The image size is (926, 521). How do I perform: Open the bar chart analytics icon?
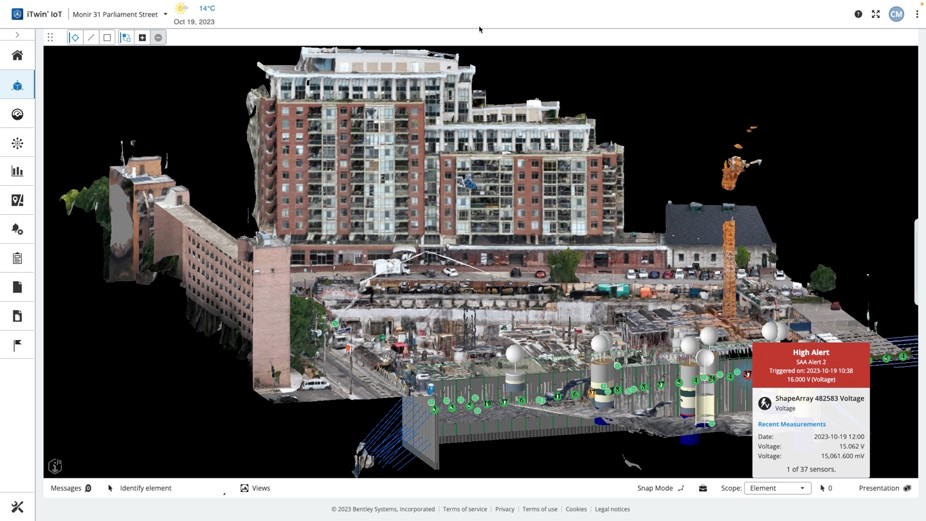17,172
